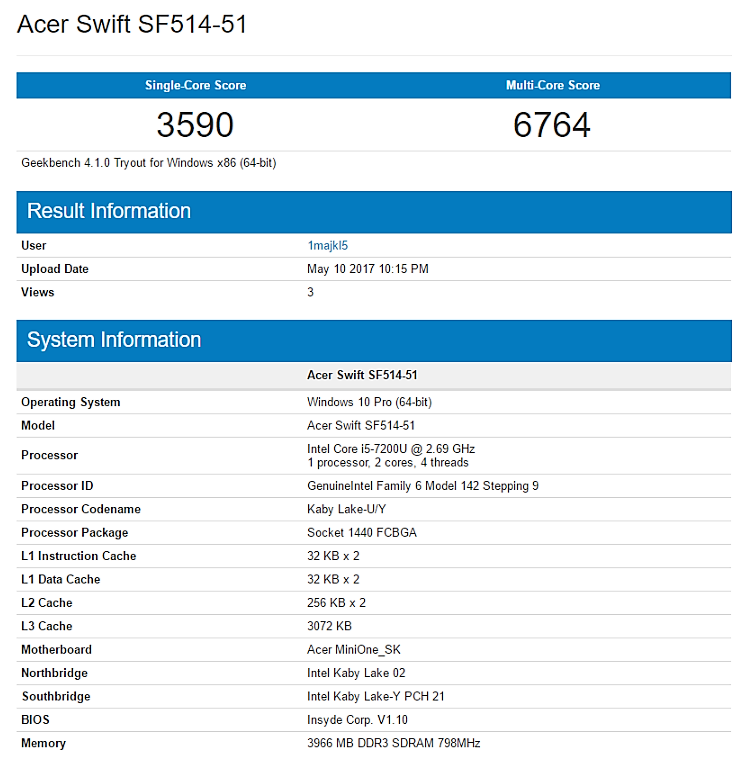Click the Geekbench 4.1.0 Tryout version text
The height and width of the screenshot is (758, 743).
point(148,162)
